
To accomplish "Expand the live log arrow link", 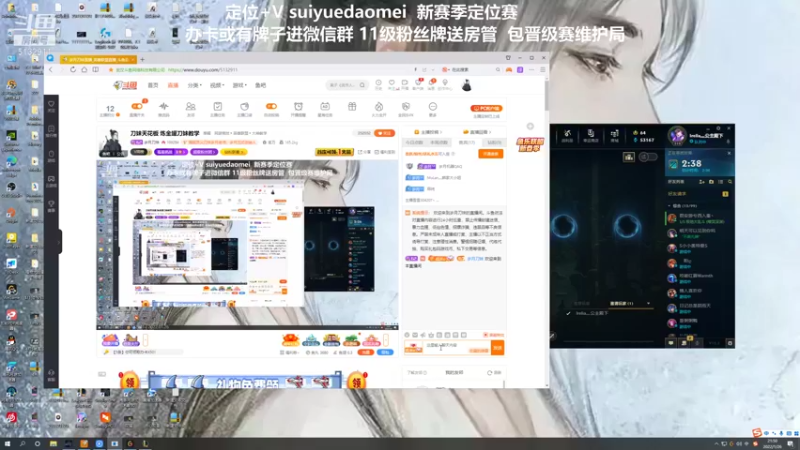I will (x=478, y=132).
